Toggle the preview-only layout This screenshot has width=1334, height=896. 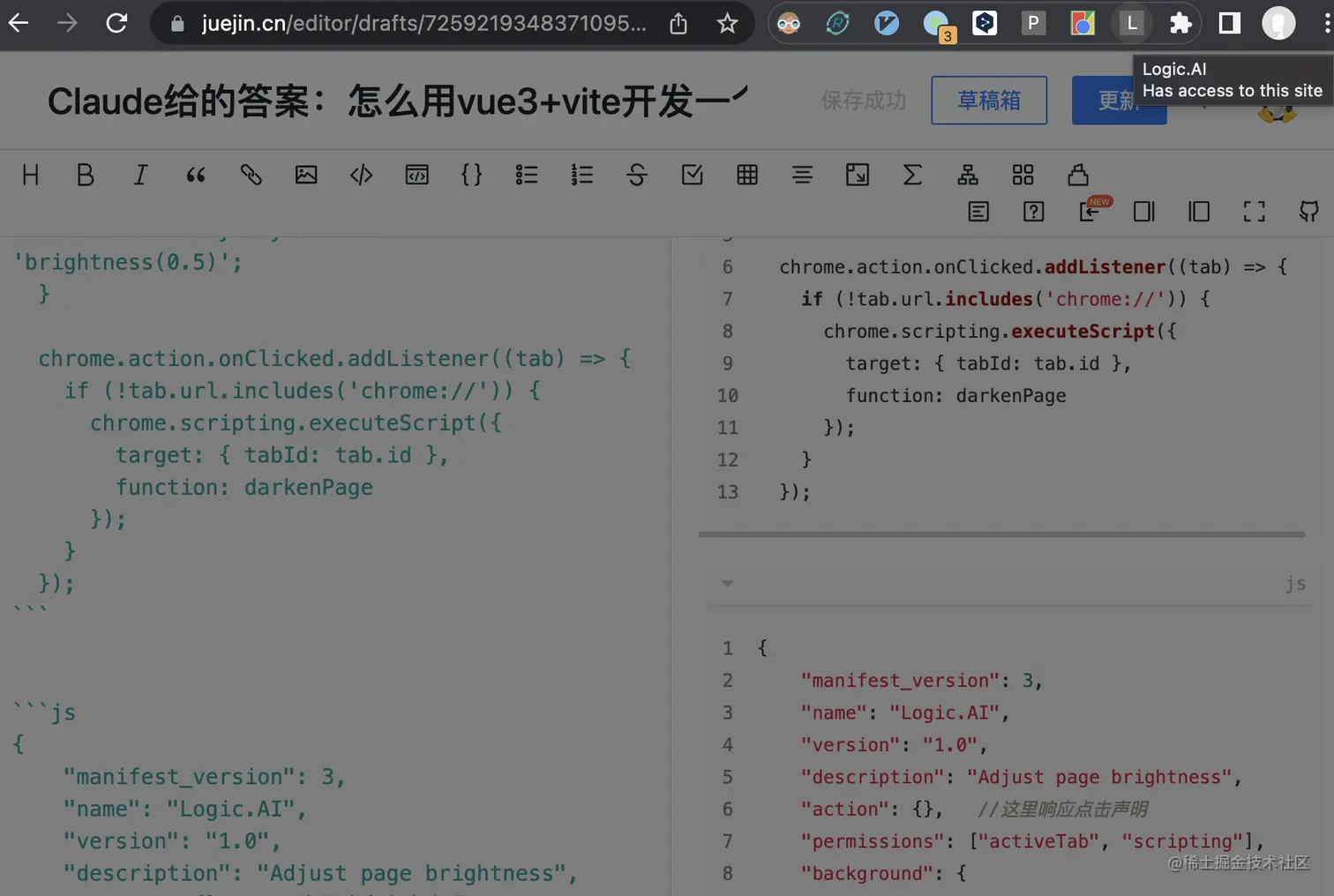[x=1199, y=212]
